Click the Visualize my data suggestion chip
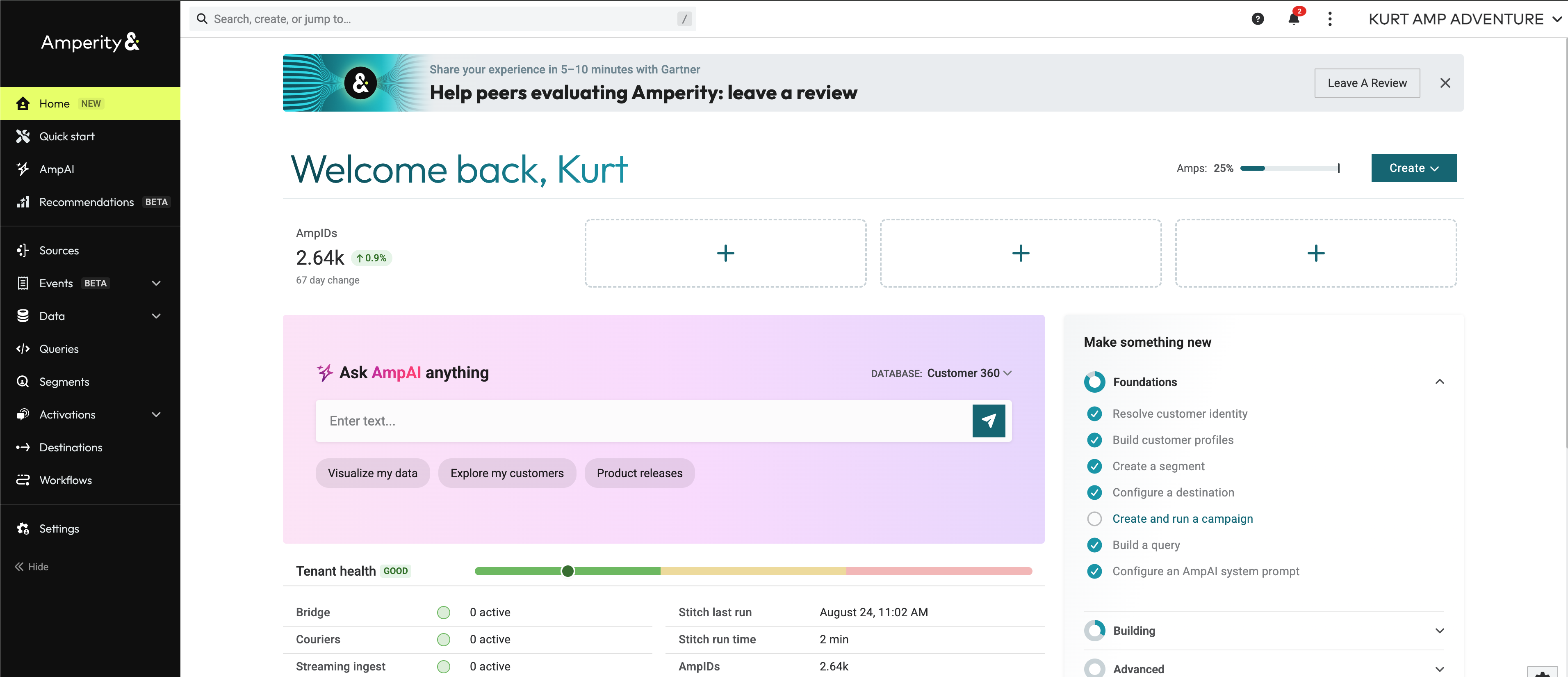Screen dimensions: 1568x677 point(372,473)
